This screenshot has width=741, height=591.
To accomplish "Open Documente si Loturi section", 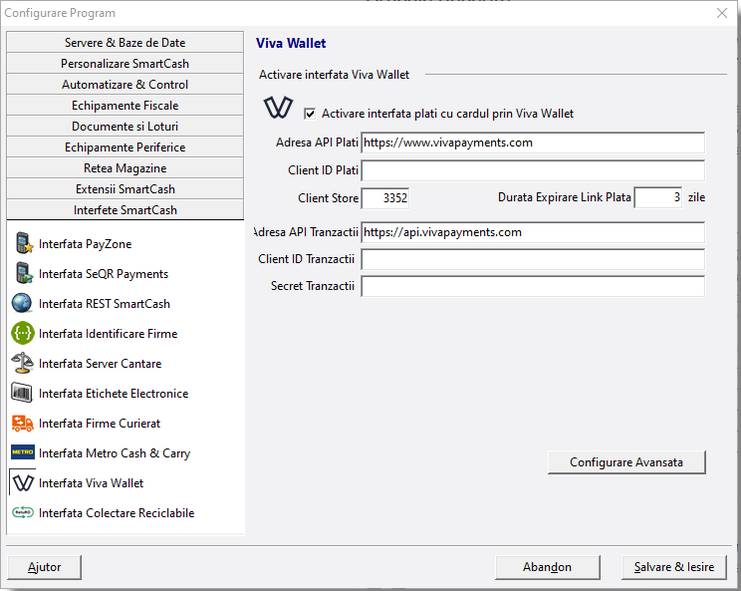I will 125,126.
